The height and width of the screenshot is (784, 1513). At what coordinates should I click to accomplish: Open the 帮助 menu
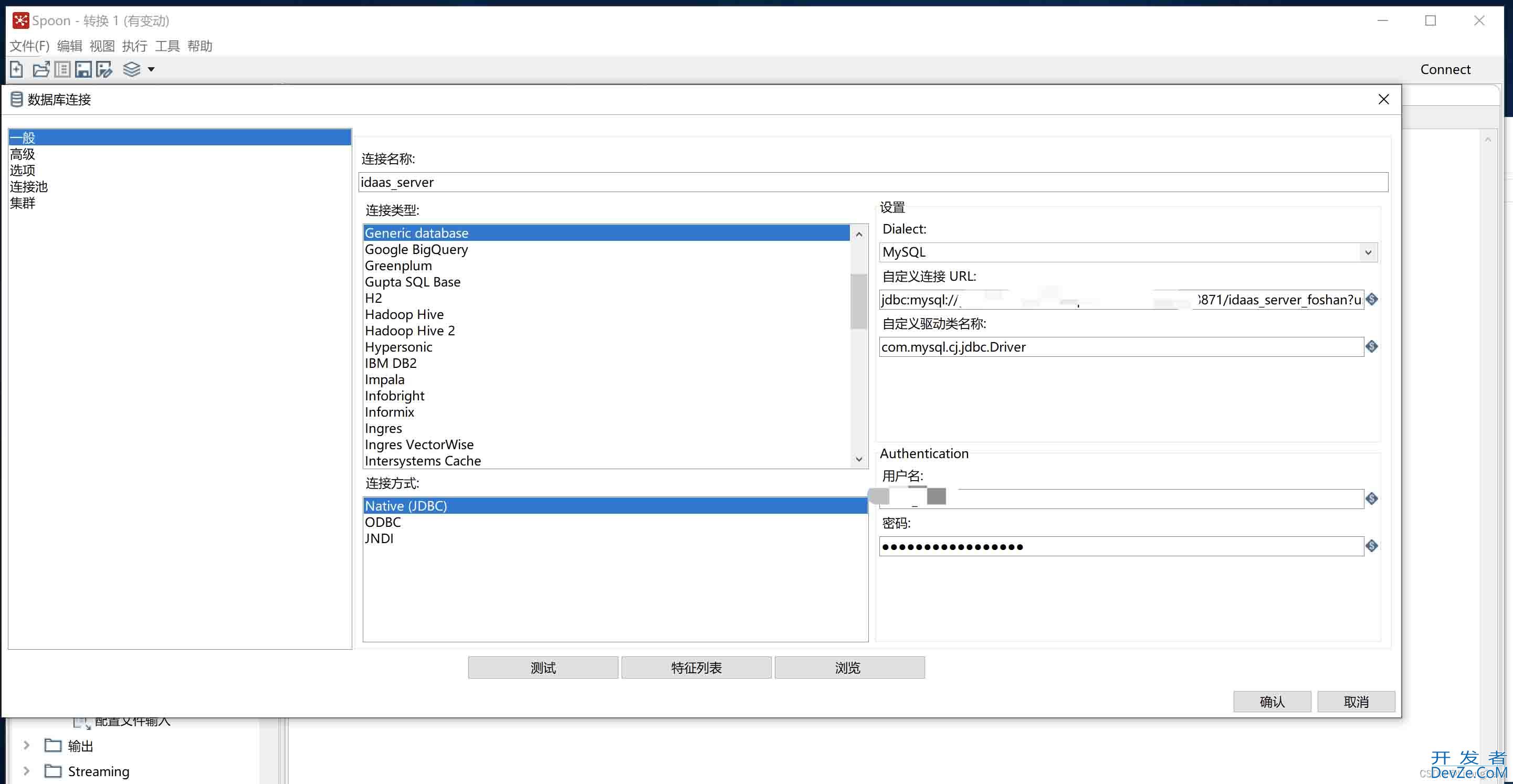point(199,46)
